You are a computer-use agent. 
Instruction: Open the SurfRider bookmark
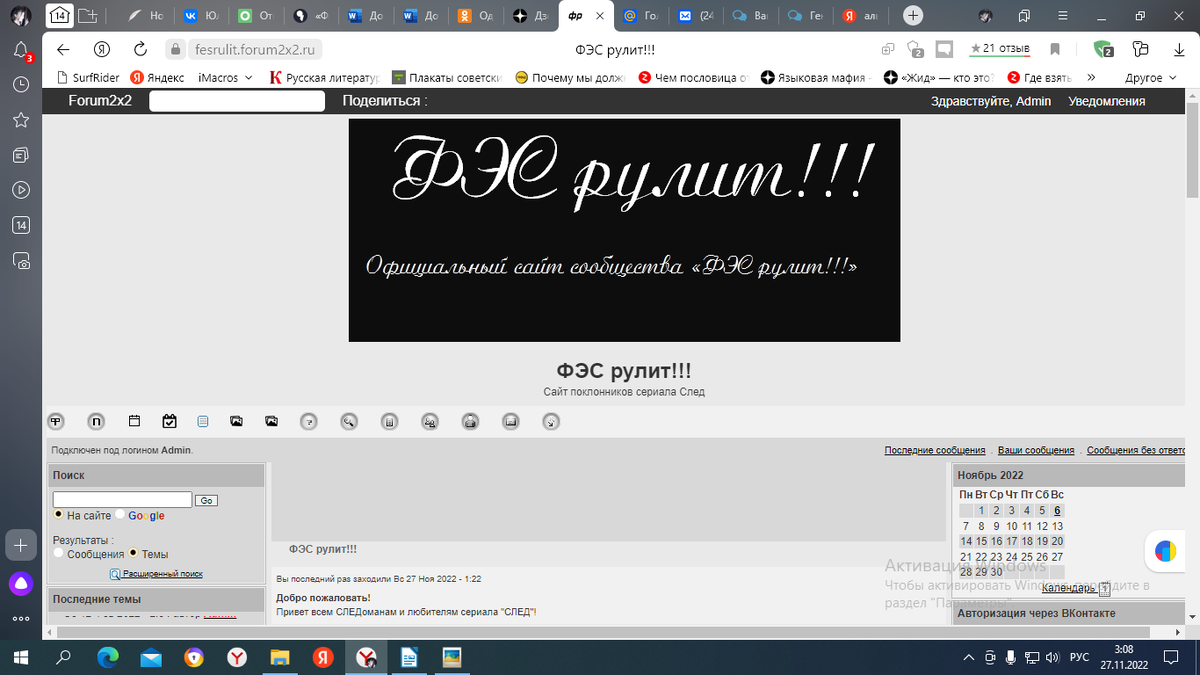[x=89, y=77]
